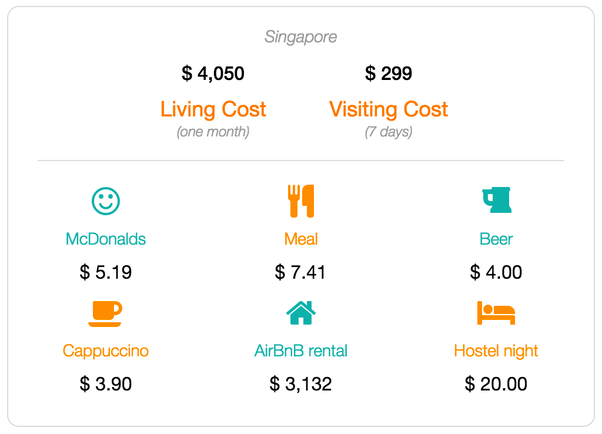This screenshot has width=602, height=434.
Task: Click the Singapore city title
Action: click(x=301, y=37)
